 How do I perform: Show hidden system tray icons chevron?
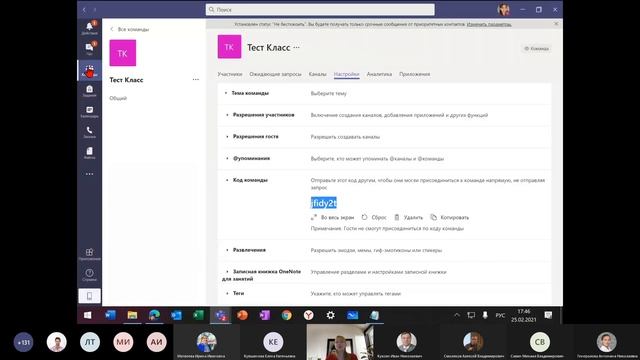pyautogui.click(x=457, y=315)
